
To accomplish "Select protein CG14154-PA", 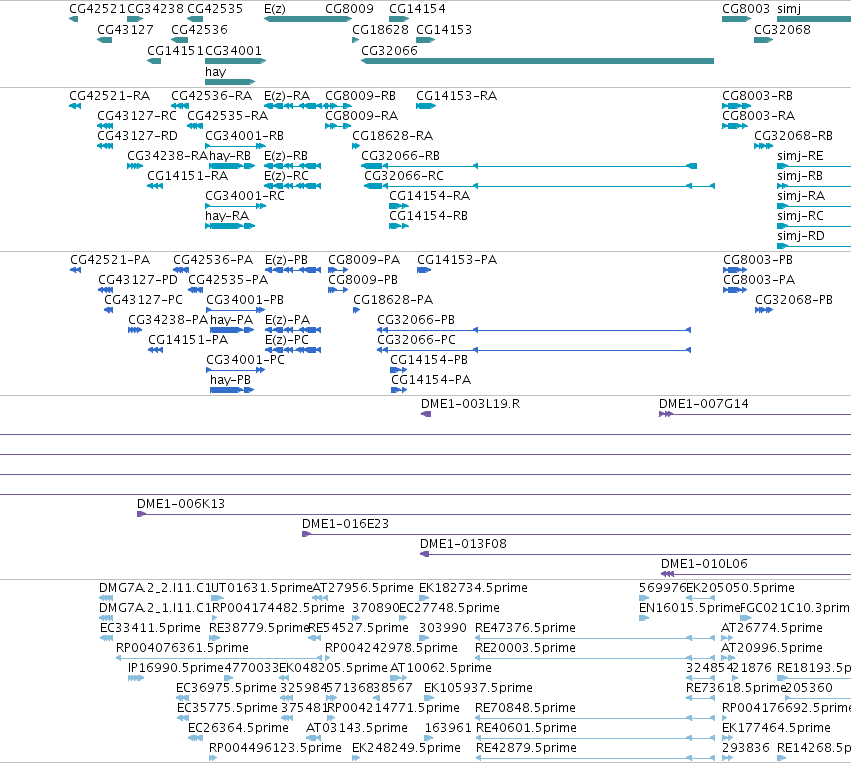I will pos(431,379).
